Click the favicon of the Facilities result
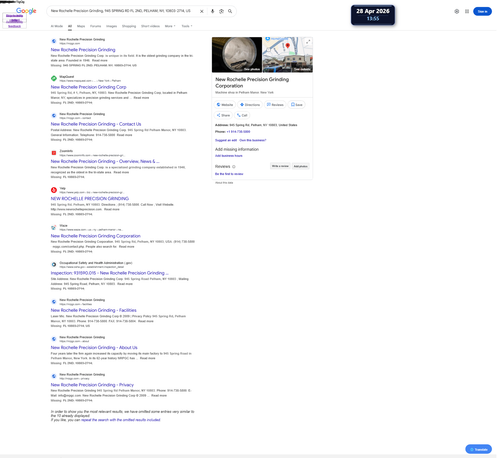This screenshot has height=458, width=500. [x=54, y=302]
